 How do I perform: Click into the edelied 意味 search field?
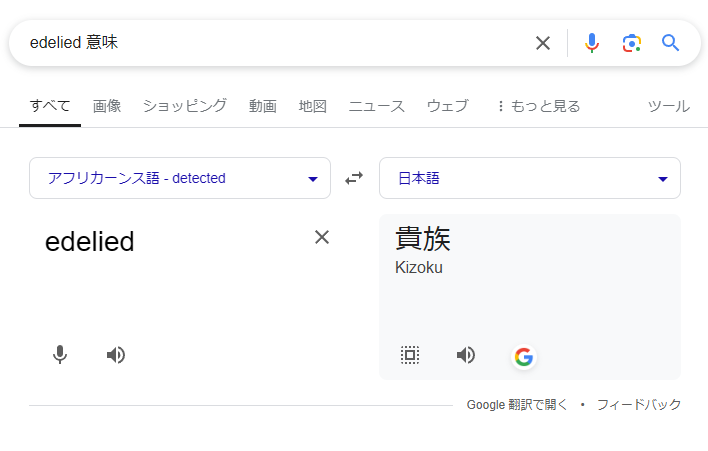pos(271,43)
